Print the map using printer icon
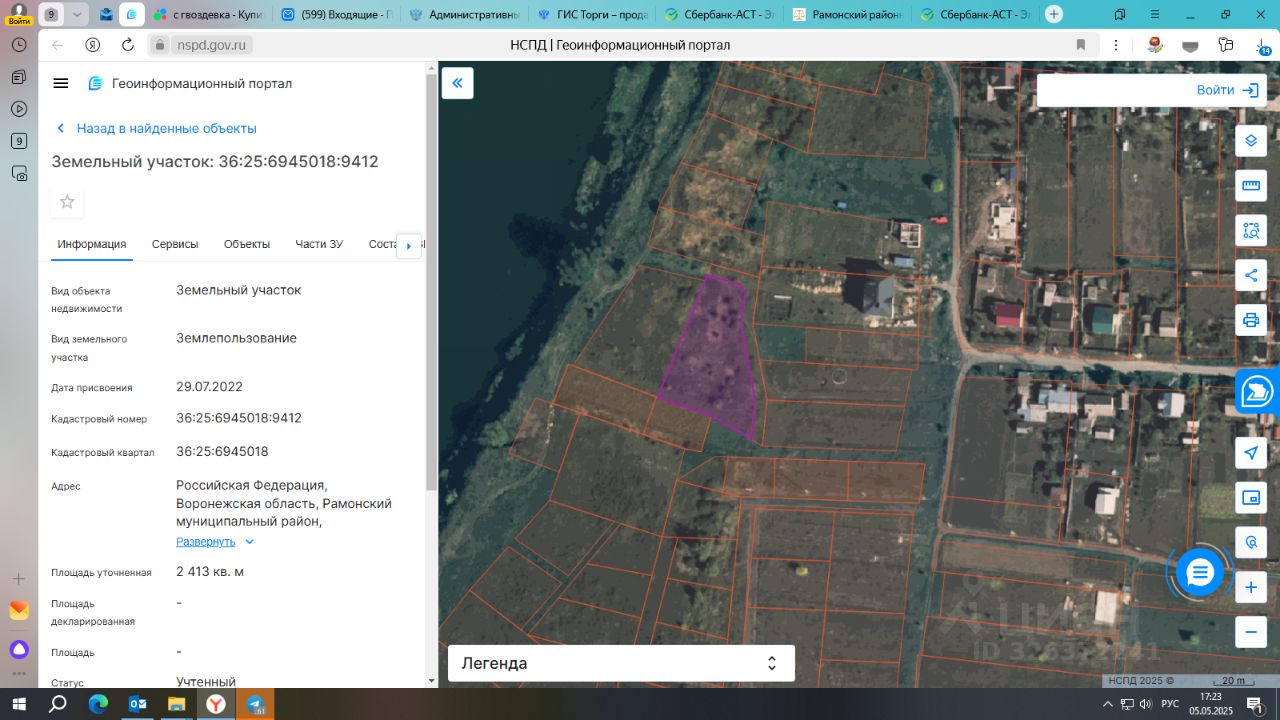The image size is (1280, 720). [x=1250, y=321]
